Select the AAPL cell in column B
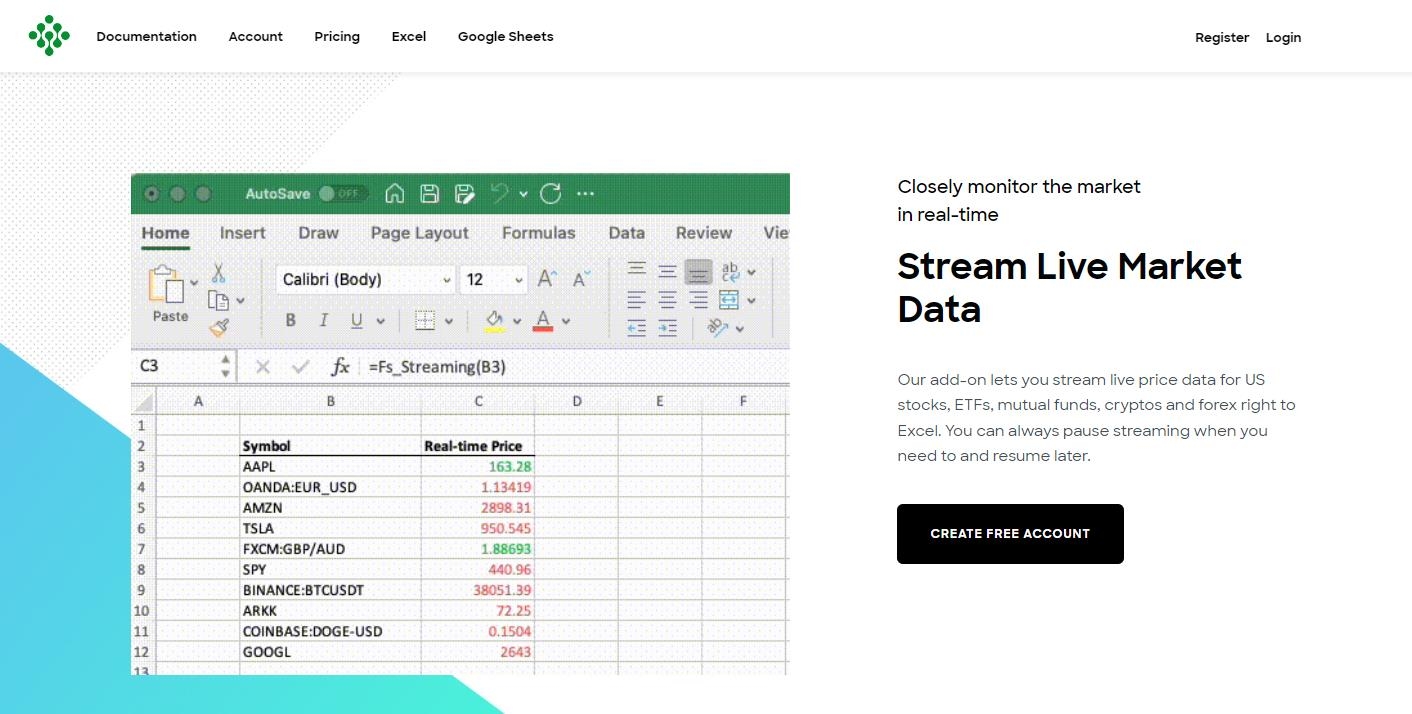Viewport: 1412px width, 714px height. [330, 466]
